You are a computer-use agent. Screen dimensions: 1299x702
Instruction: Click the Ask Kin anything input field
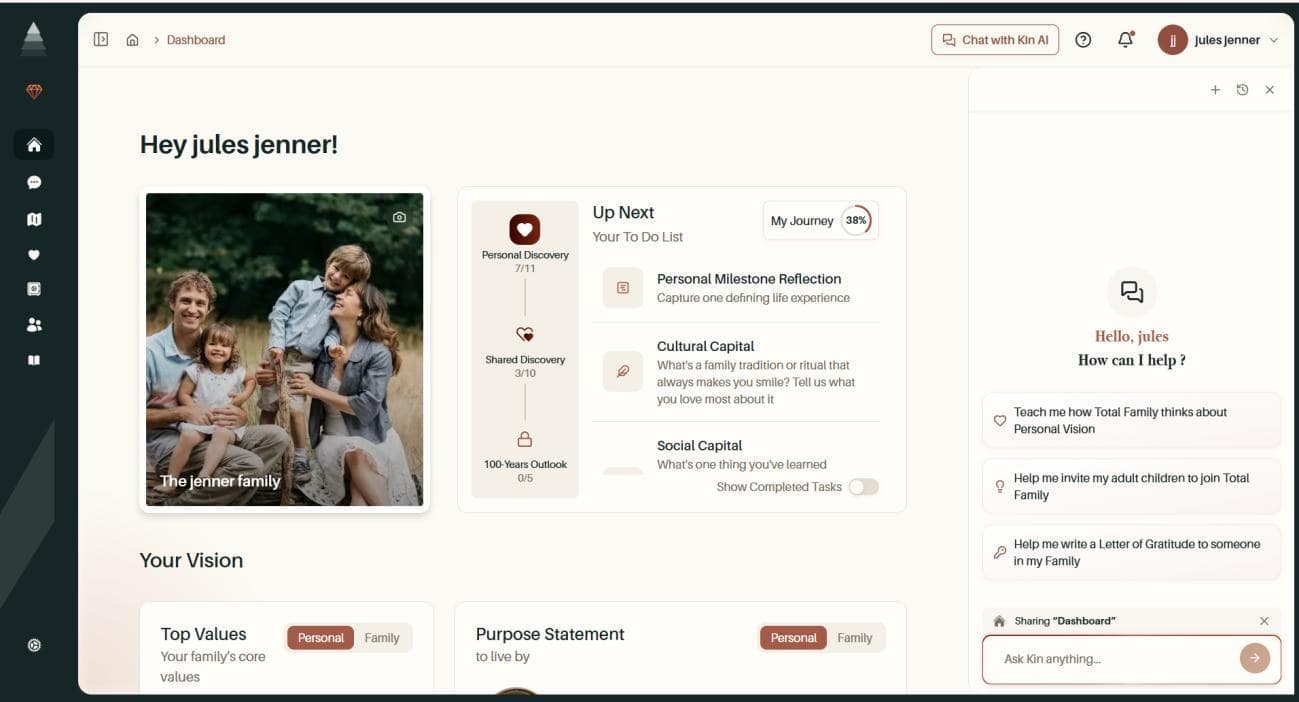1117,659
